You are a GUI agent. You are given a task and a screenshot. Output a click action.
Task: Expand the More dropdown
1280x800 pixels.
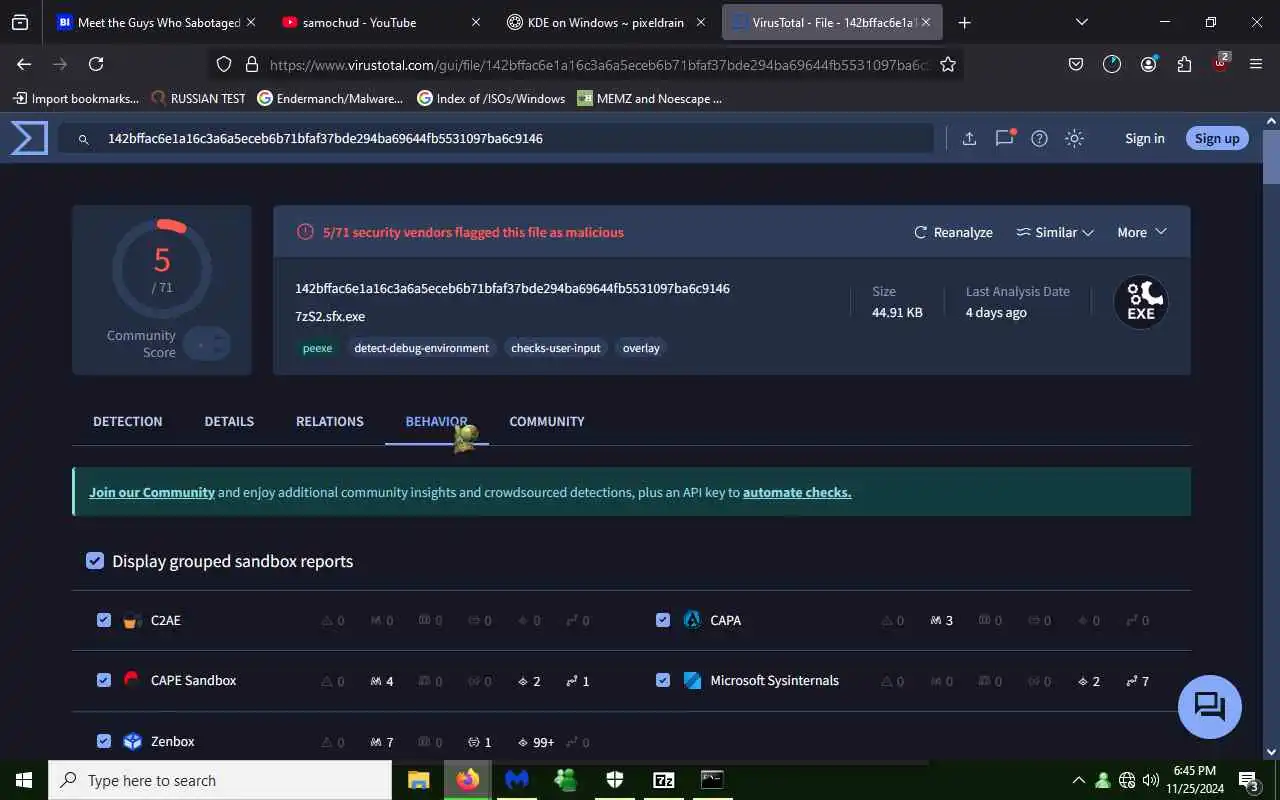pos(1142,232)
